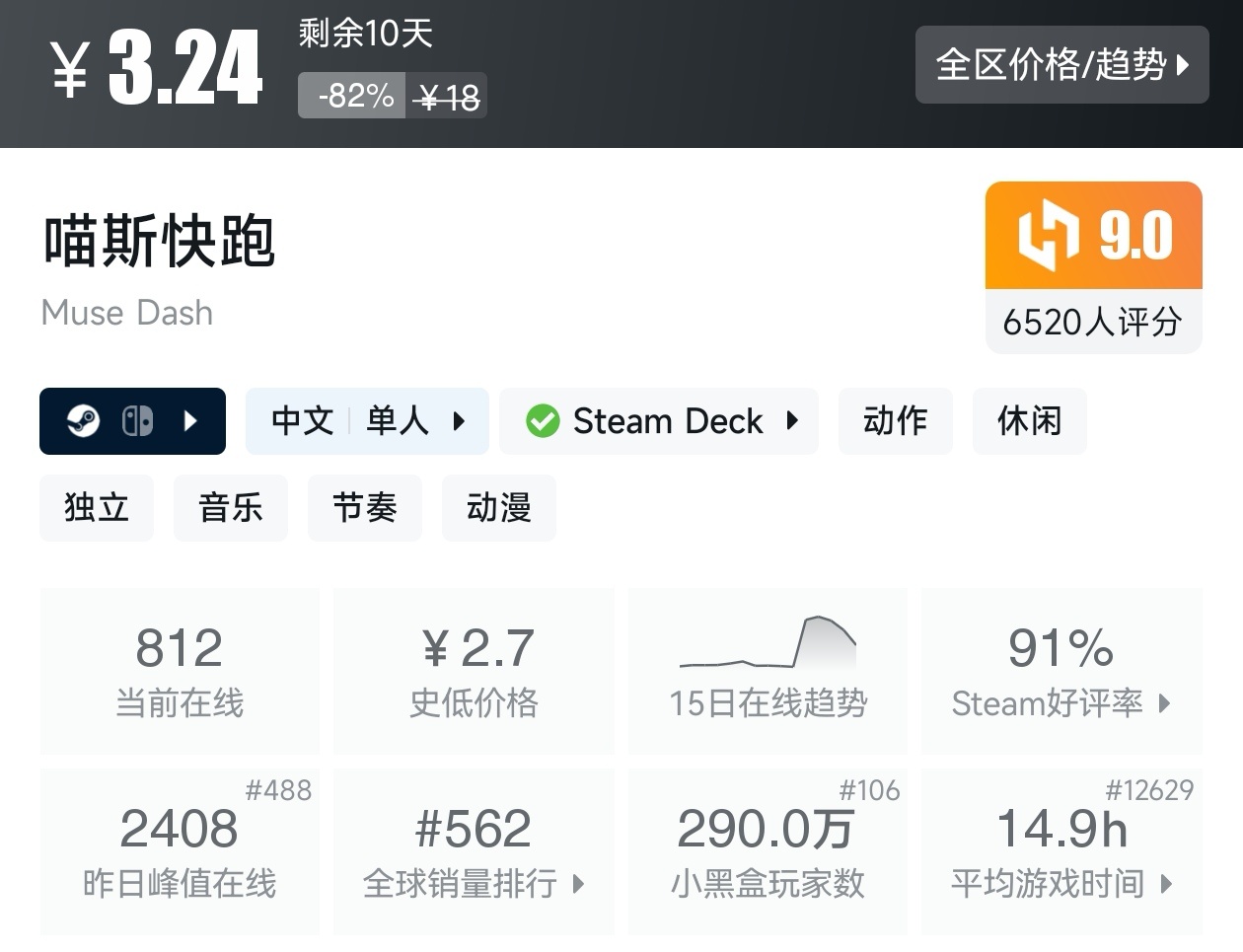The height and width of the screenshot is (952, 1243).
Task: Click the #488 peak rank label
Action: pyautogui.click(x=278, y=790)
